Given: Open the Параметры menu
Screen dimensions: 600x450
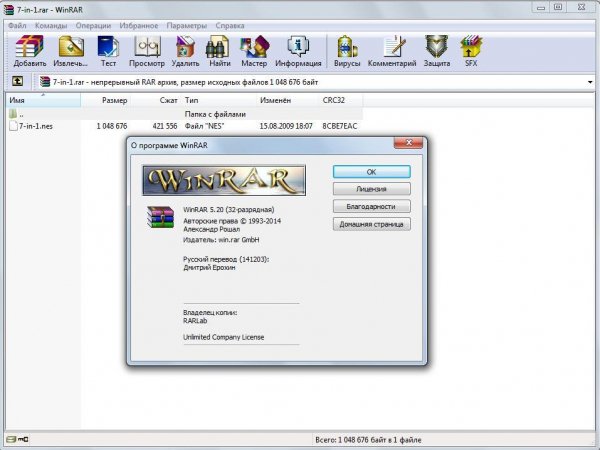Looking at the screenshot, I should (x=187, y=26).
